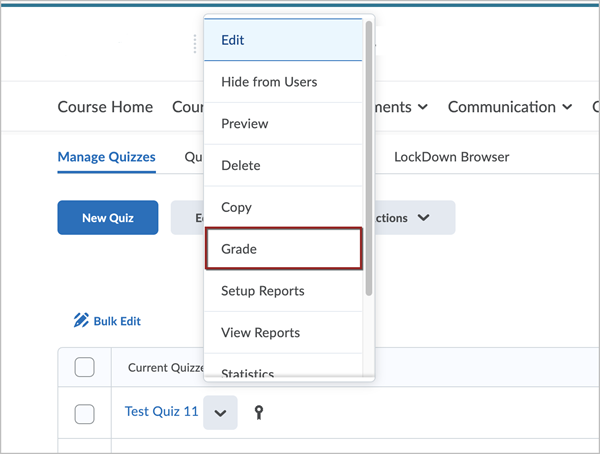This screenshot has height=454, width=600.
Task: Go to Course Home in navbar
Action: [105, 107]
